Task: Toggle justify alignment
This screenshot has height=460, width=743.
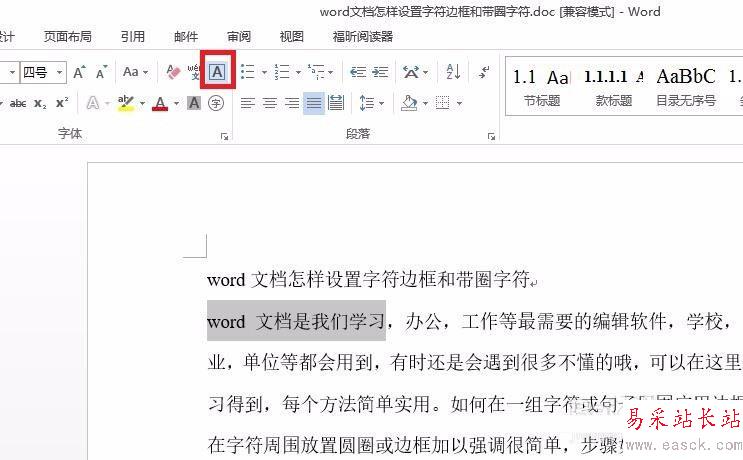Action: 314,103
